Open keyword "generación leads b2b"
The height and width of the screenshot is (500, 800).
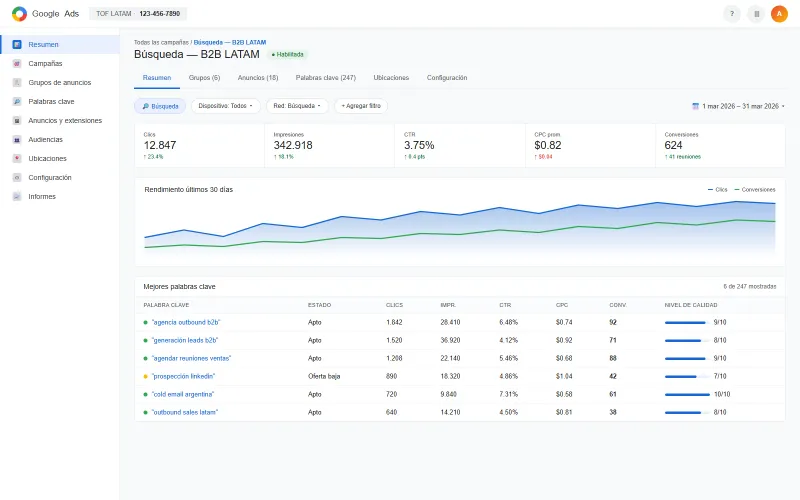pyautogui.click(x=185, y=340)
